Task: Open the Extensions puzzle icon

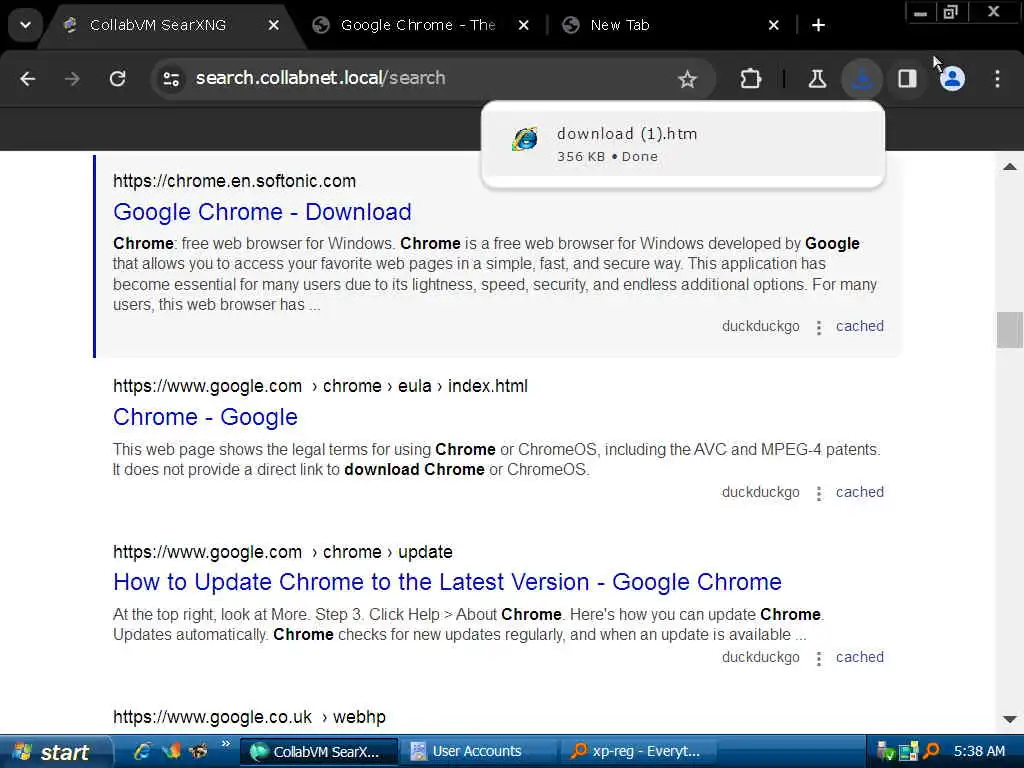Action: point(751,79)
